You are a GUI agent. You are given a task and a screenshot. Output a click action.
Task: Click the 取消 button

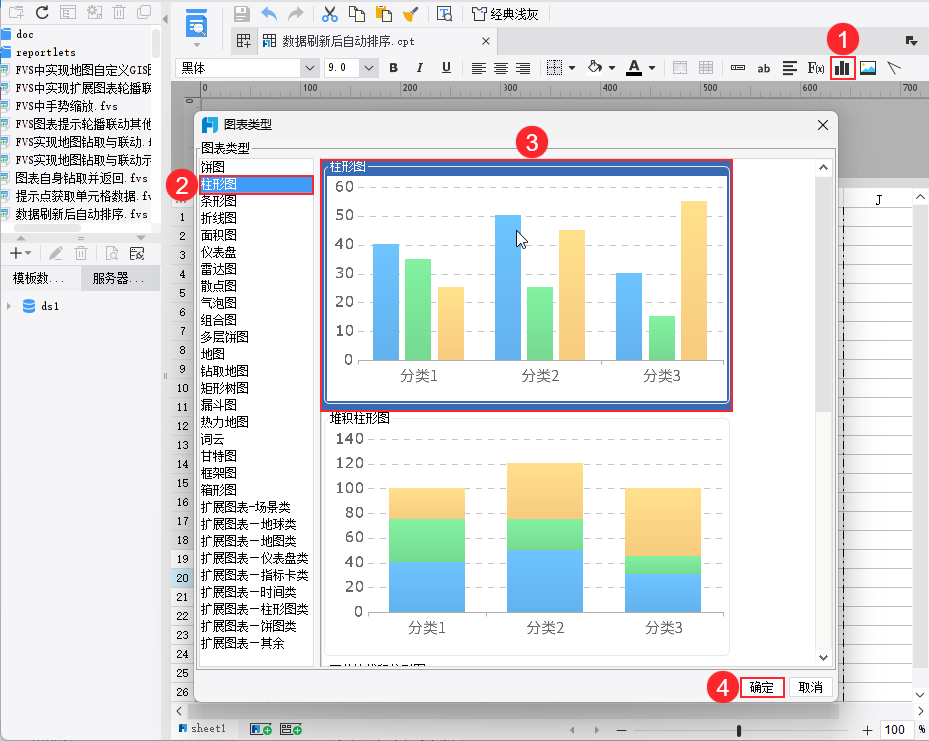click(x=811, y=687)
